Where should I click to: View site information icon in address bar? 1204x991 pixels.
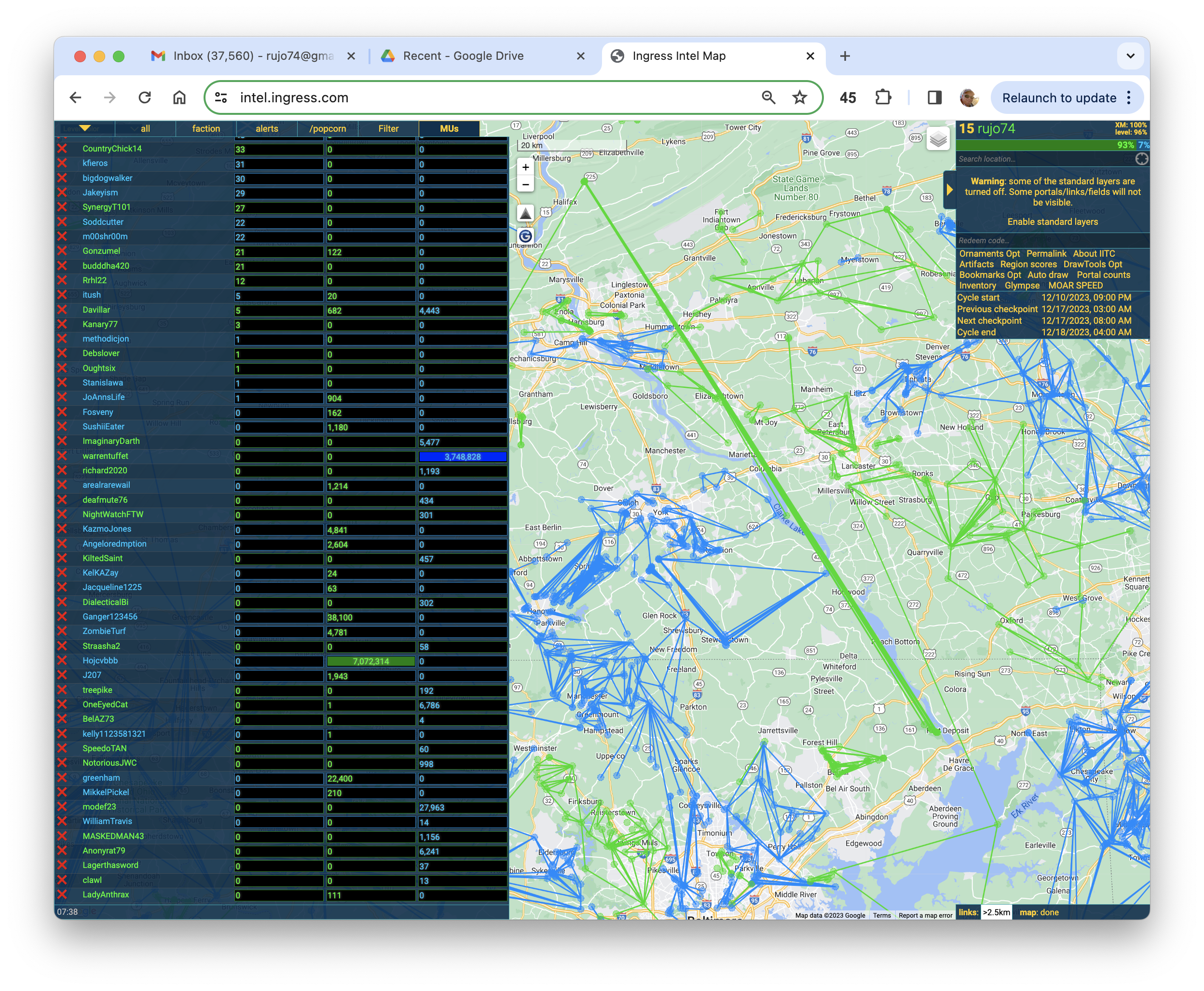pyautogui.click(x=221, y=97)
